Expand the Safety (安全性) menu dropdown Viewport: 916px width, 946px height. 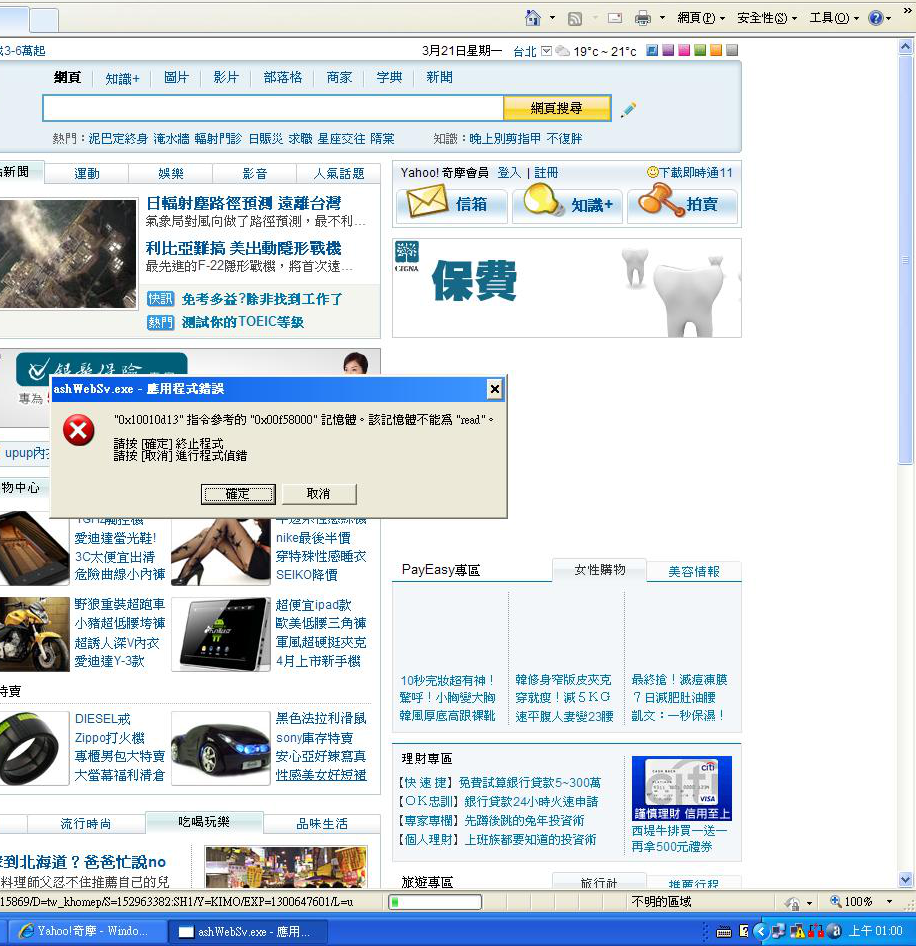(x=767, y=18)
